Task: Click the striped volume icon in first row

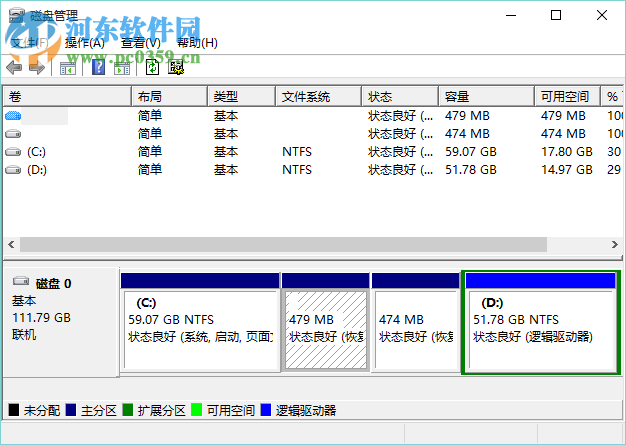Action: [x=13, y=116]
